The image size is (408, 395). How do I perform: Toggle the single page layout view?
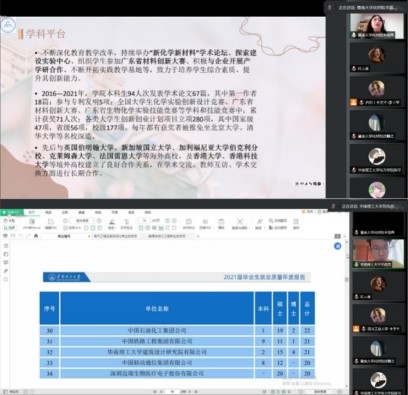coord(86,228)
